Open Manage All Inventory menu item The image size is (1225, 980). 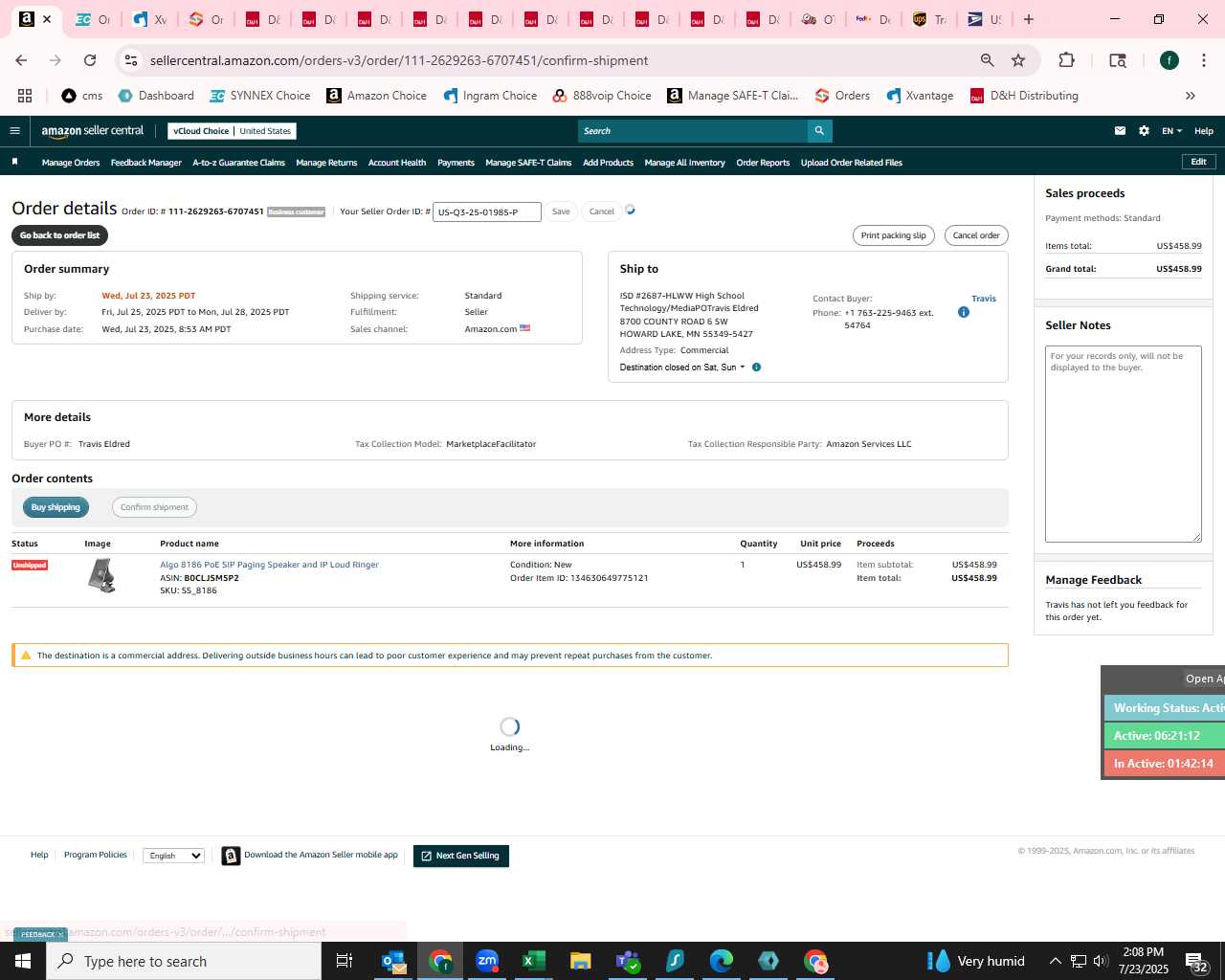[x=684, y=163]
